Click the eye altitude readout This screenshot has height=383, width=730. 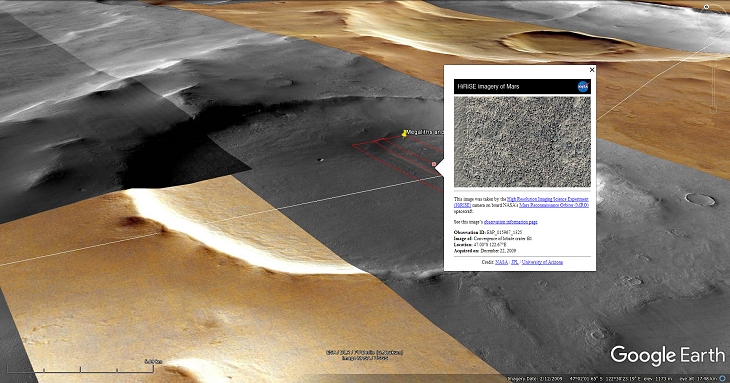click(x=699, y=379)
